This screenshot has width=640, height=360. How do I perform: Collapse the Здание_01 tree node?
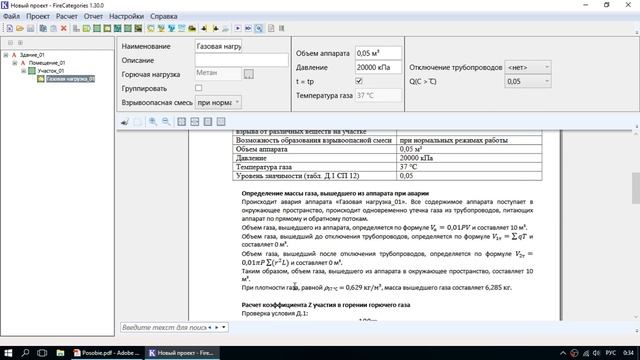(x=6, y=55)
